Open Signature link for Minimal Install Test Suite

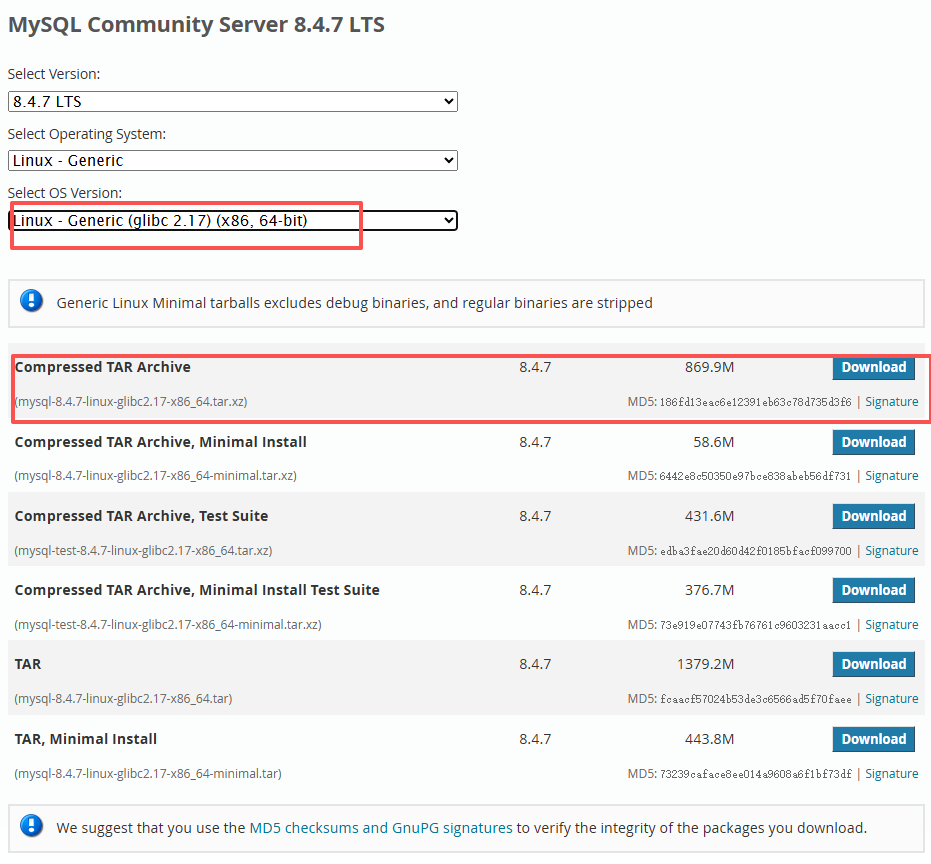click(x=891, y=625)
